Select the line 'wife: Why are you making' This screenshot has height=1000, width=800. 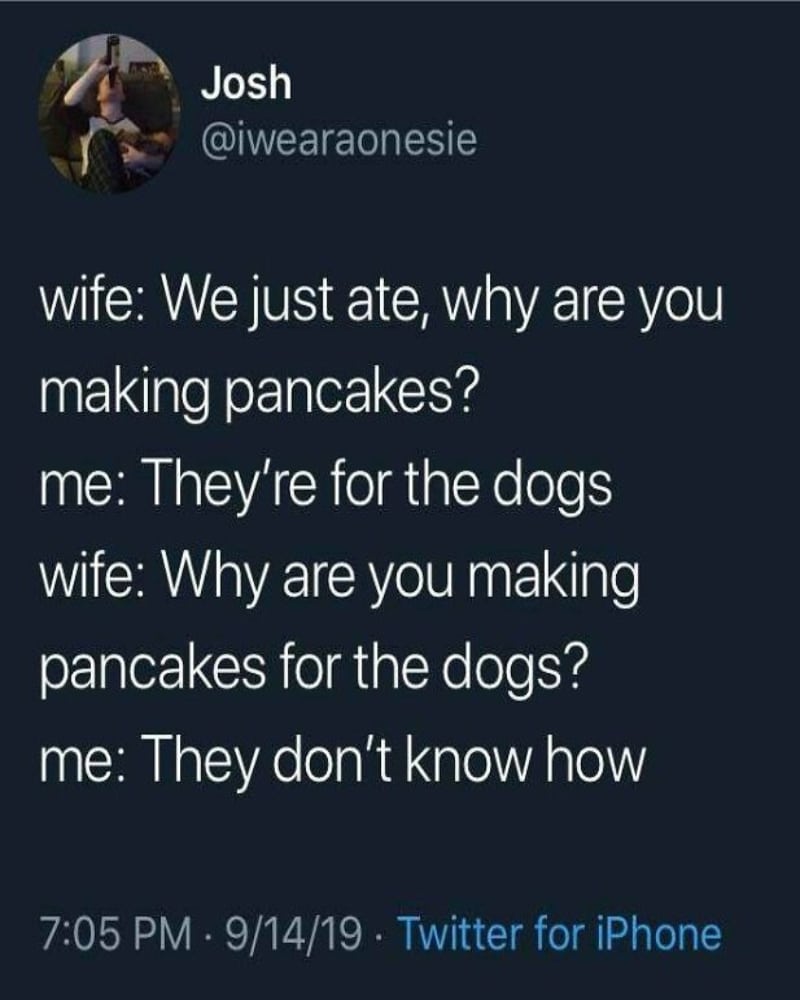(339, 578)
